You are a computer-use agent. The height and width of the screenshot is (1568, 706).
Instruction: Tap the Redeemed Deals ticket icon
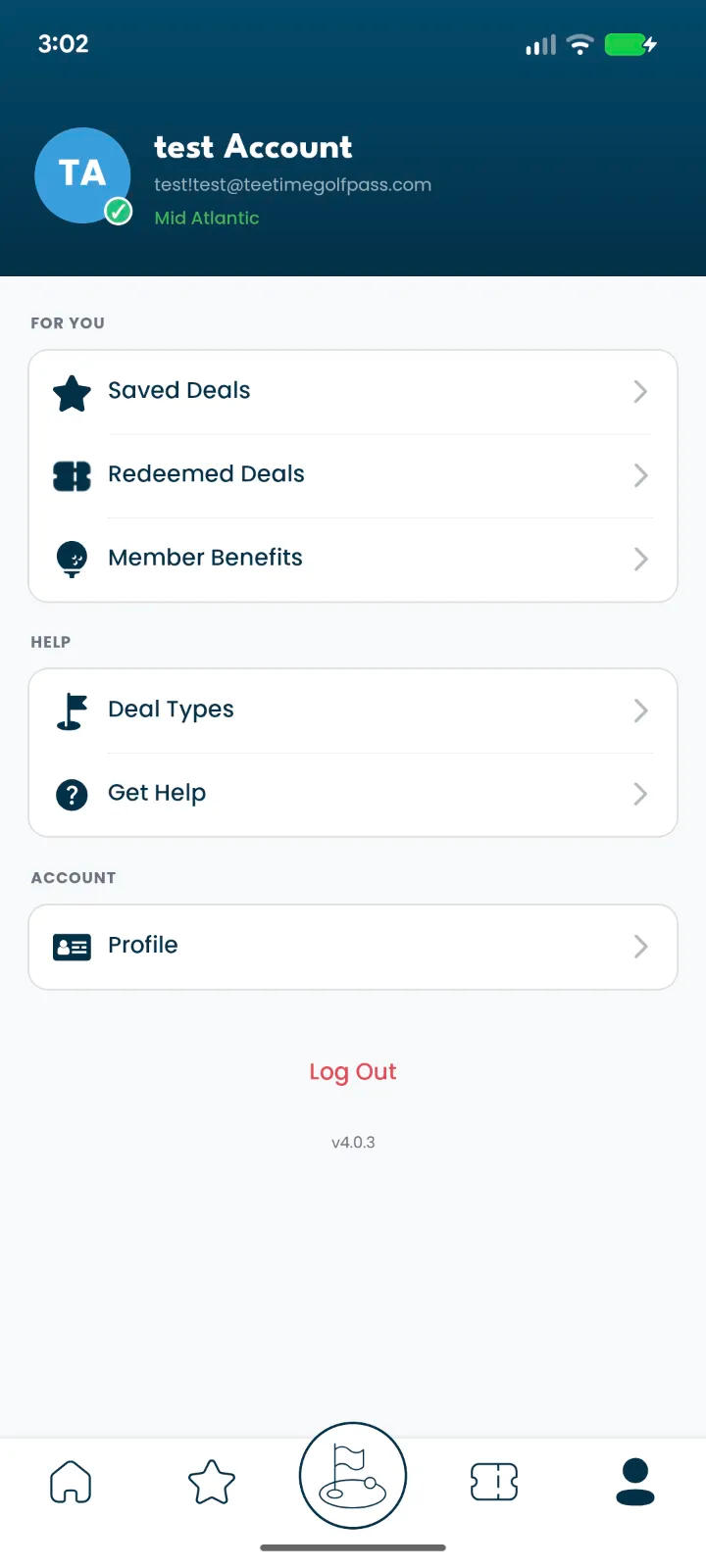(72, 476)
